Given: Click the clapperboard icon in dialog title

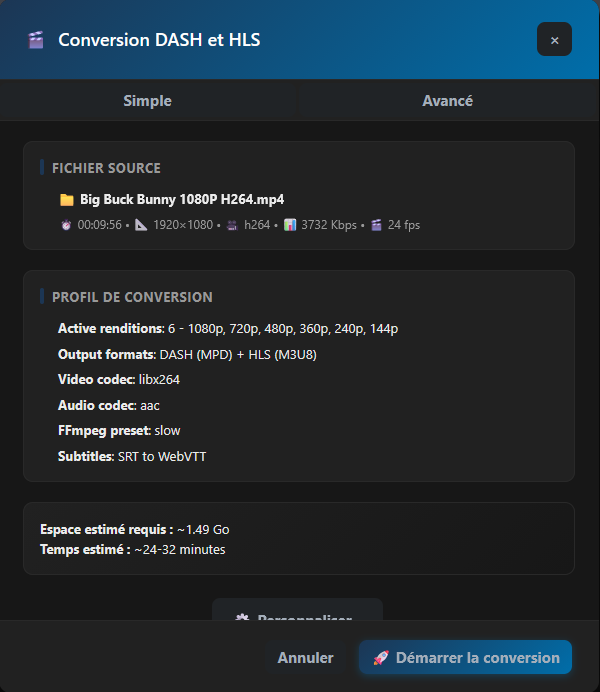Looking at the screenshot, I should 36,40.
